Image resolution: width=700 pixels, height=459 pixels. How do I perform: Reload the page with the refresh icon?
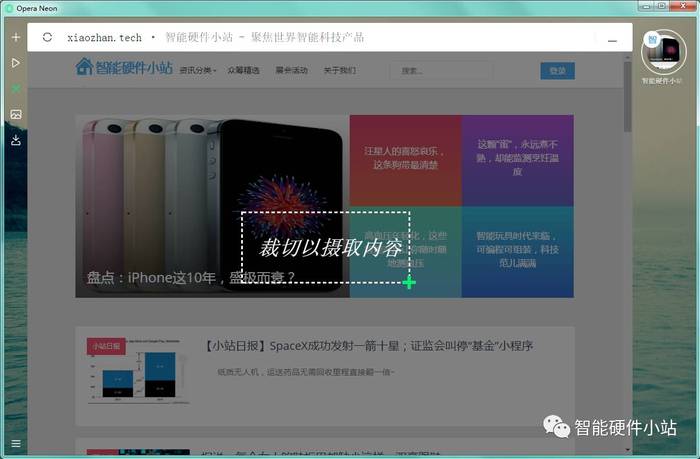47,37
